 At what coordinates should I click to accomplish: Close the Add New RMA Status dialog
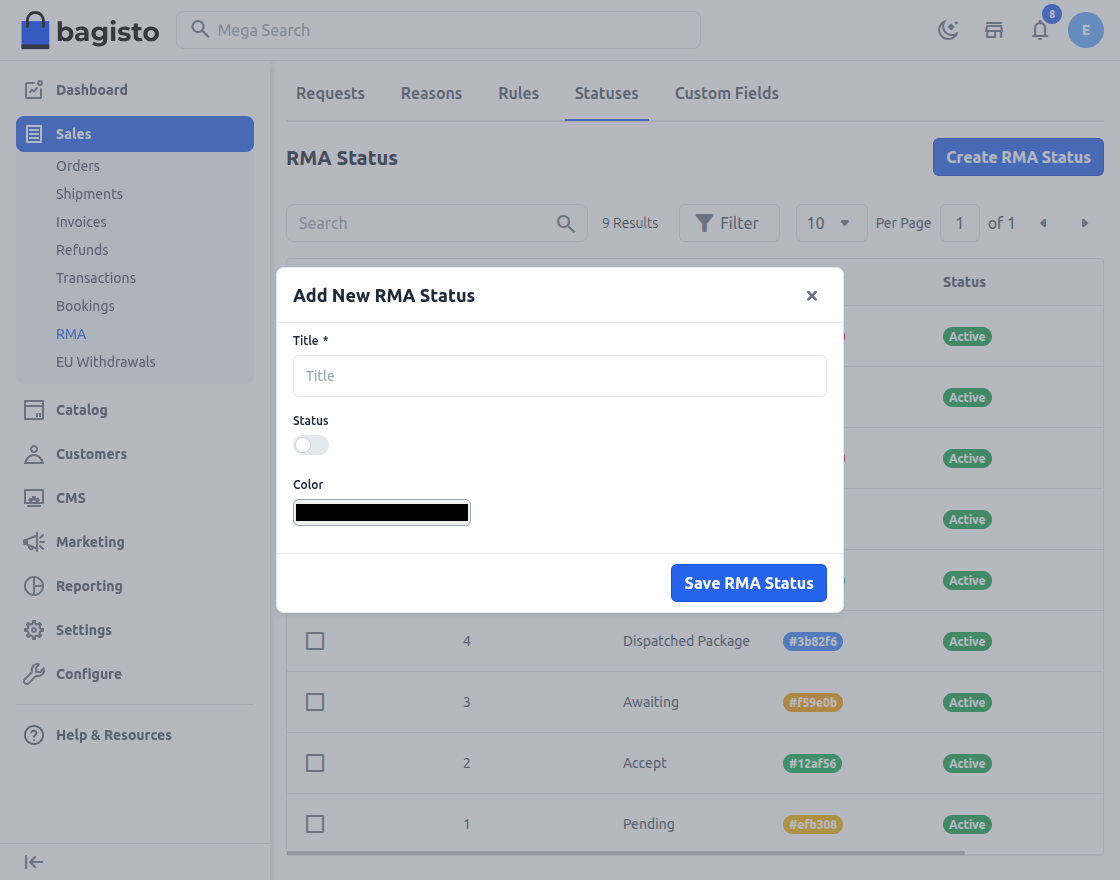[811, 296]
